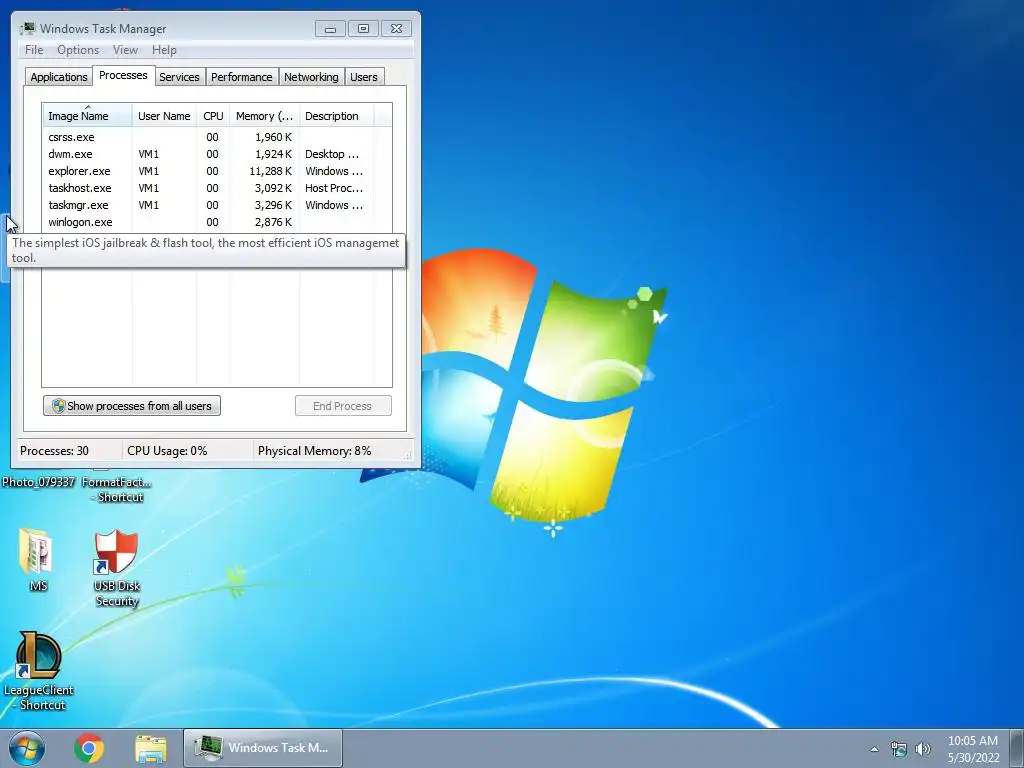Show hidden tray icons arrow
The height and width of the screenshot is (768, 1024).
pos(874,749)
